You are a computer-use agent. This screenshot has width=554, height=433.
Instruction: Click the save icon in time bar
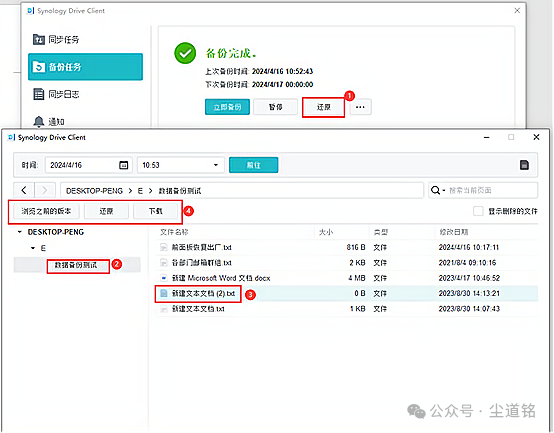click(x=524, y=165)
